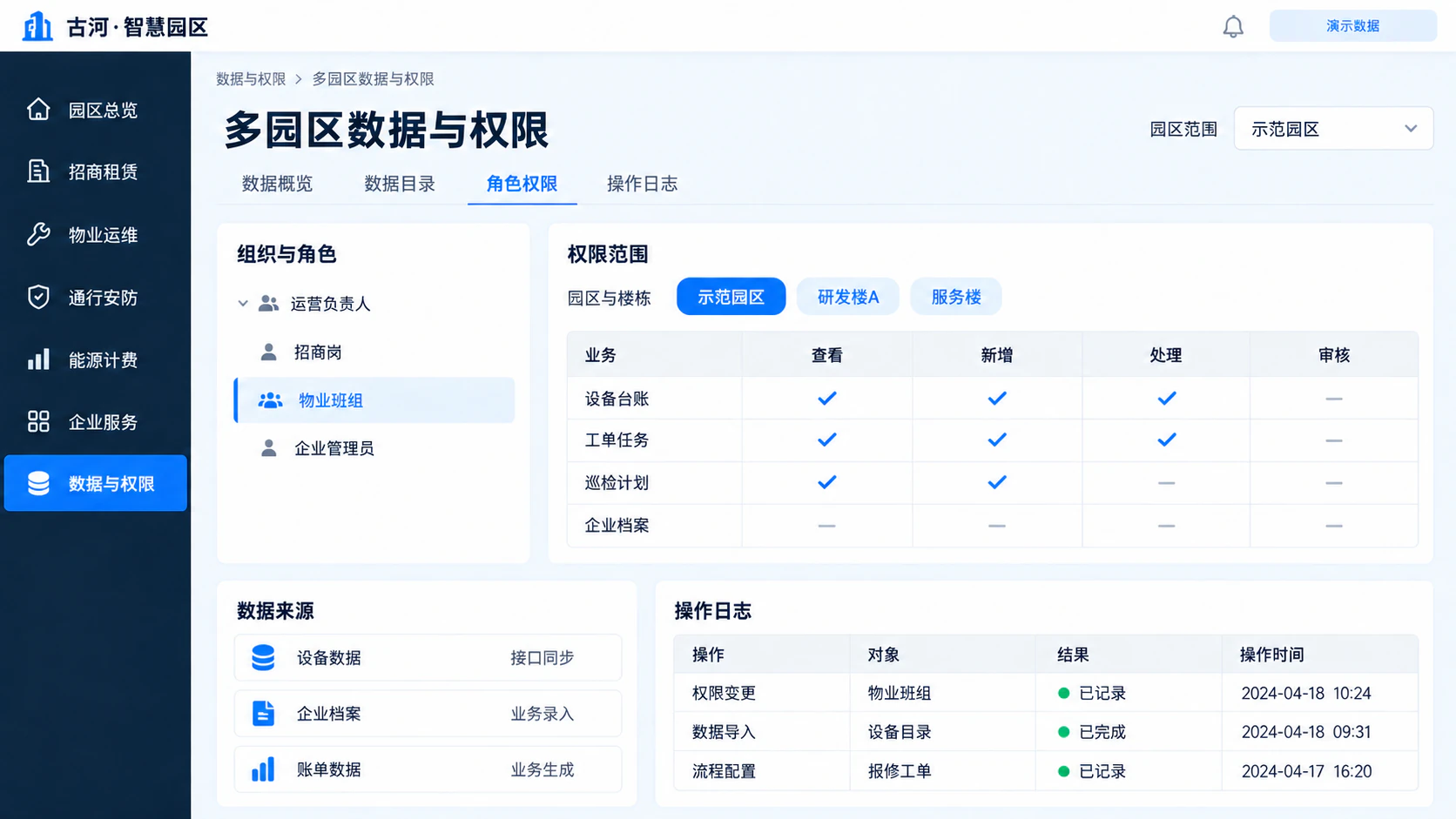
Task: Click the 权限变更 log entry
Action: coord(724,694)
